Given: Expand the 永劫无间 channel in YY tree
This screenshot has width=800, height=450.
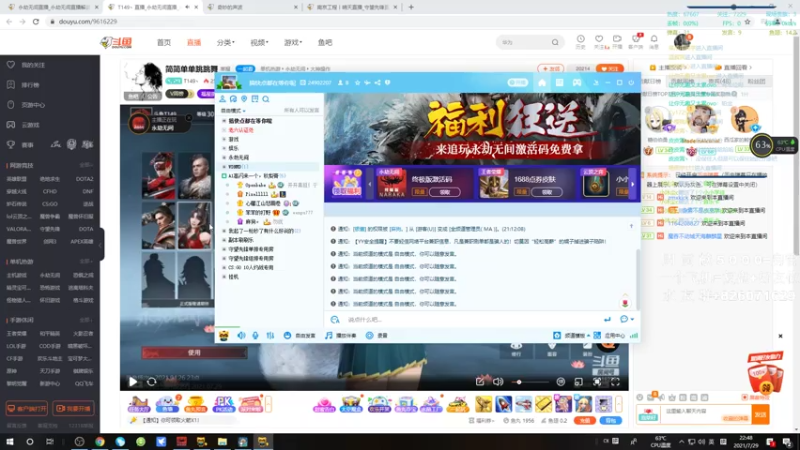Looking at the screenshot, I should coord(224,158).
